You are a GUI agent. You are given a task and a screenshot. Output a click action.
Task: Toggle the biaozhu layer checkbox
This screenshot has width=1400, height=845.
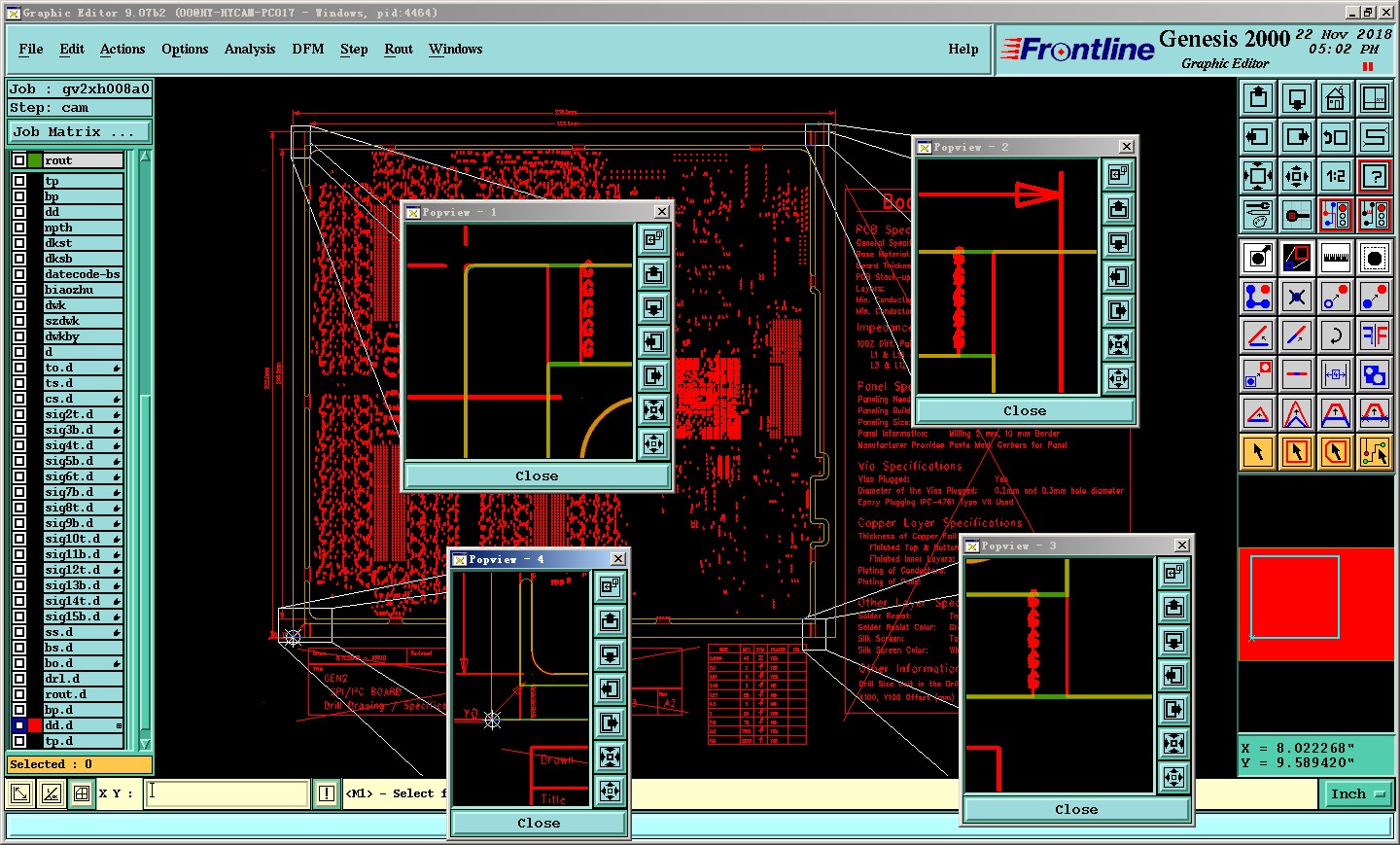18,290
